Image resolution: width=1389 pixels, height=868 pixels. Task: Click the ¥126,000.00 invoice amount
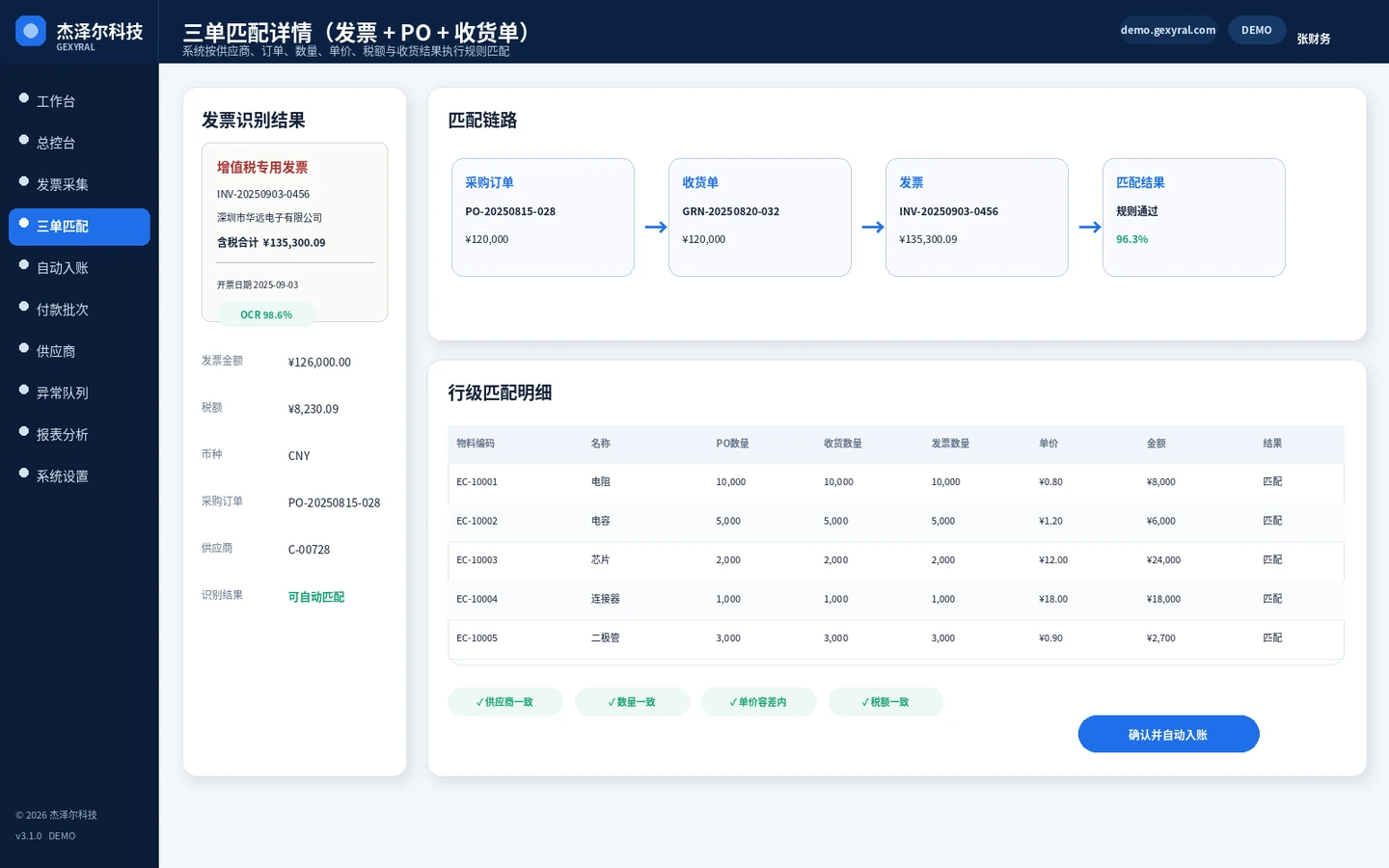pos(319,363)
